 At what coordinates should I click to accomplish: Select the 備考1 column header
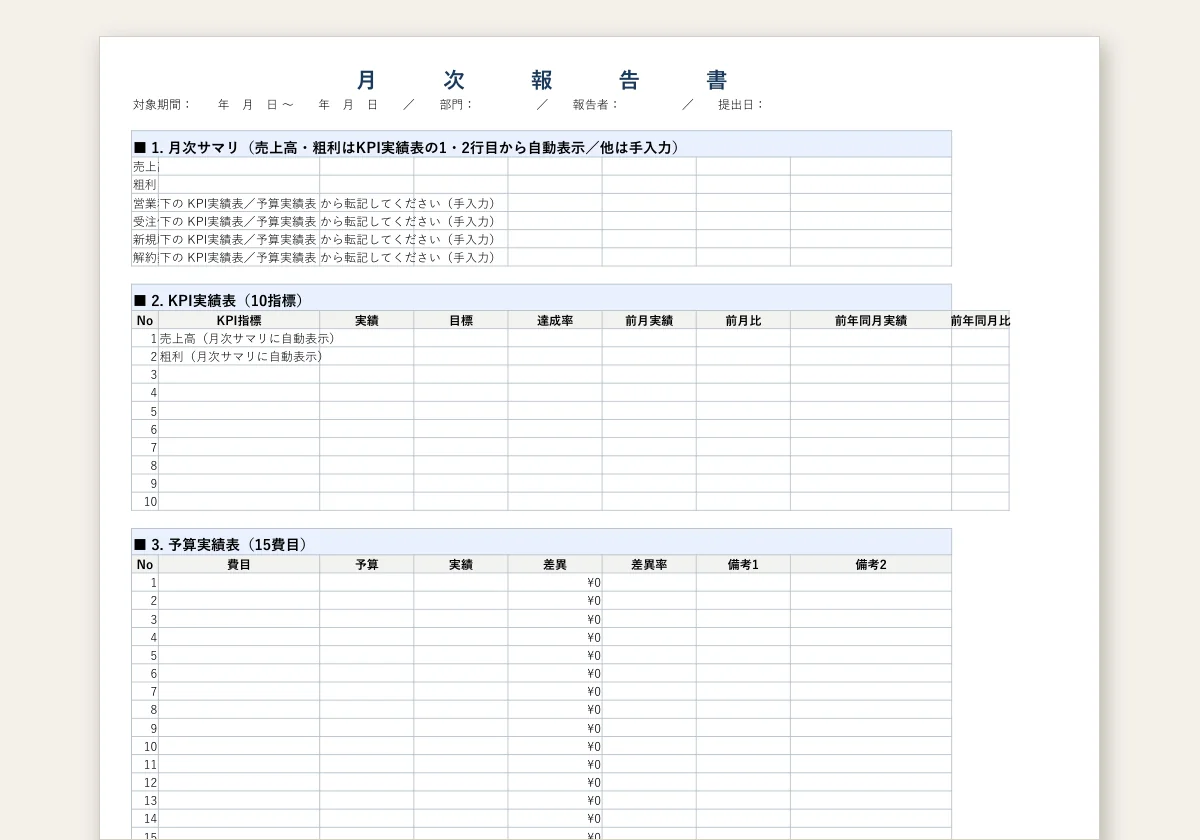pos(743,565)
